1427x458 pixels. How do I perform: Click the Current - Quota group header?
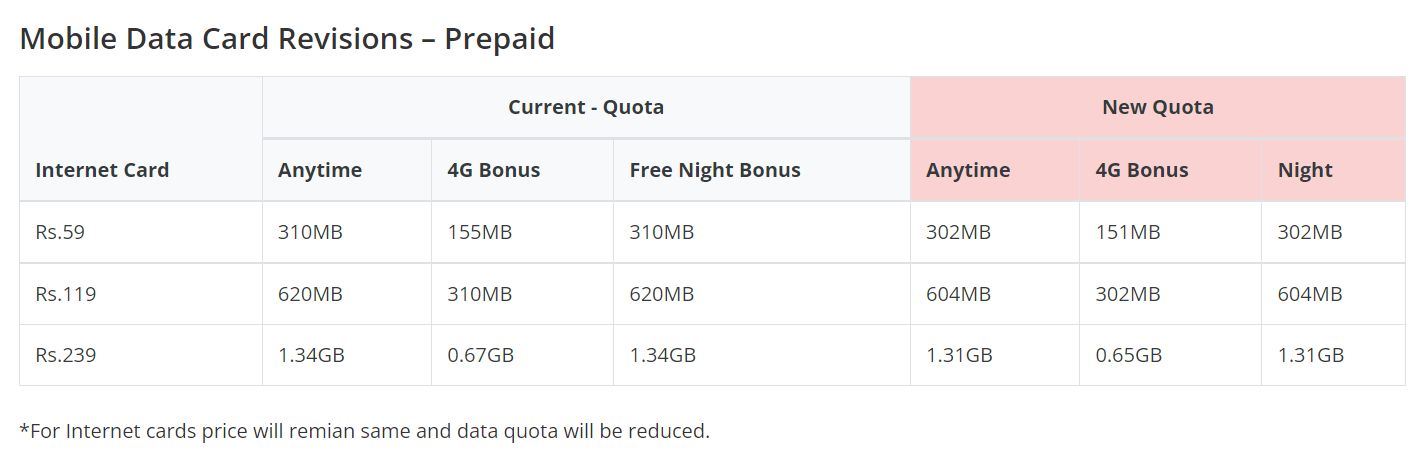[585, 107]
